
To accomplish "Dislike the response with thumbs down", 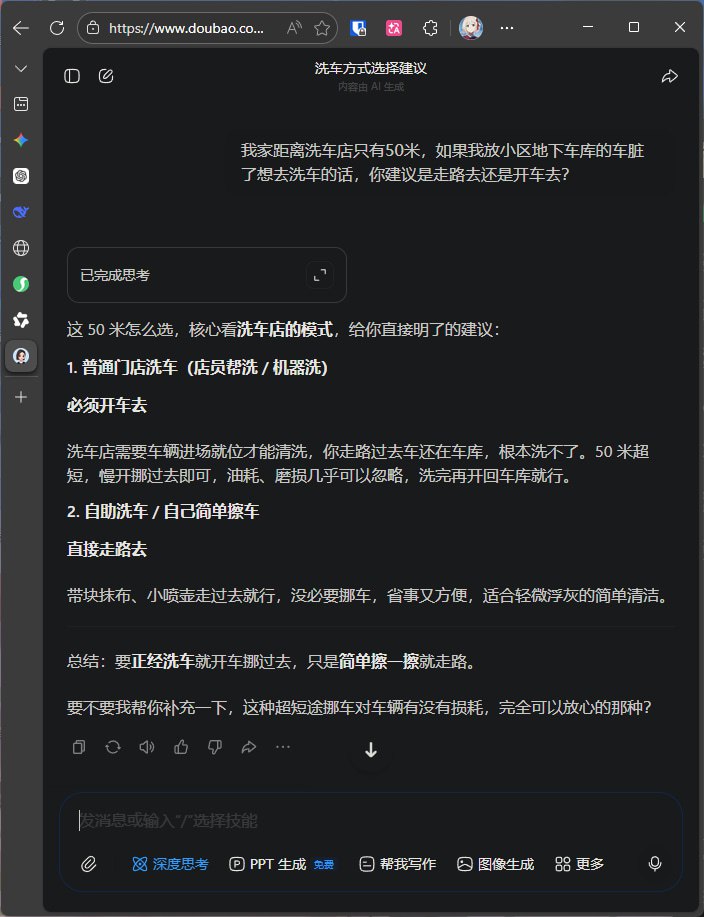I will [x=215, y=746].
